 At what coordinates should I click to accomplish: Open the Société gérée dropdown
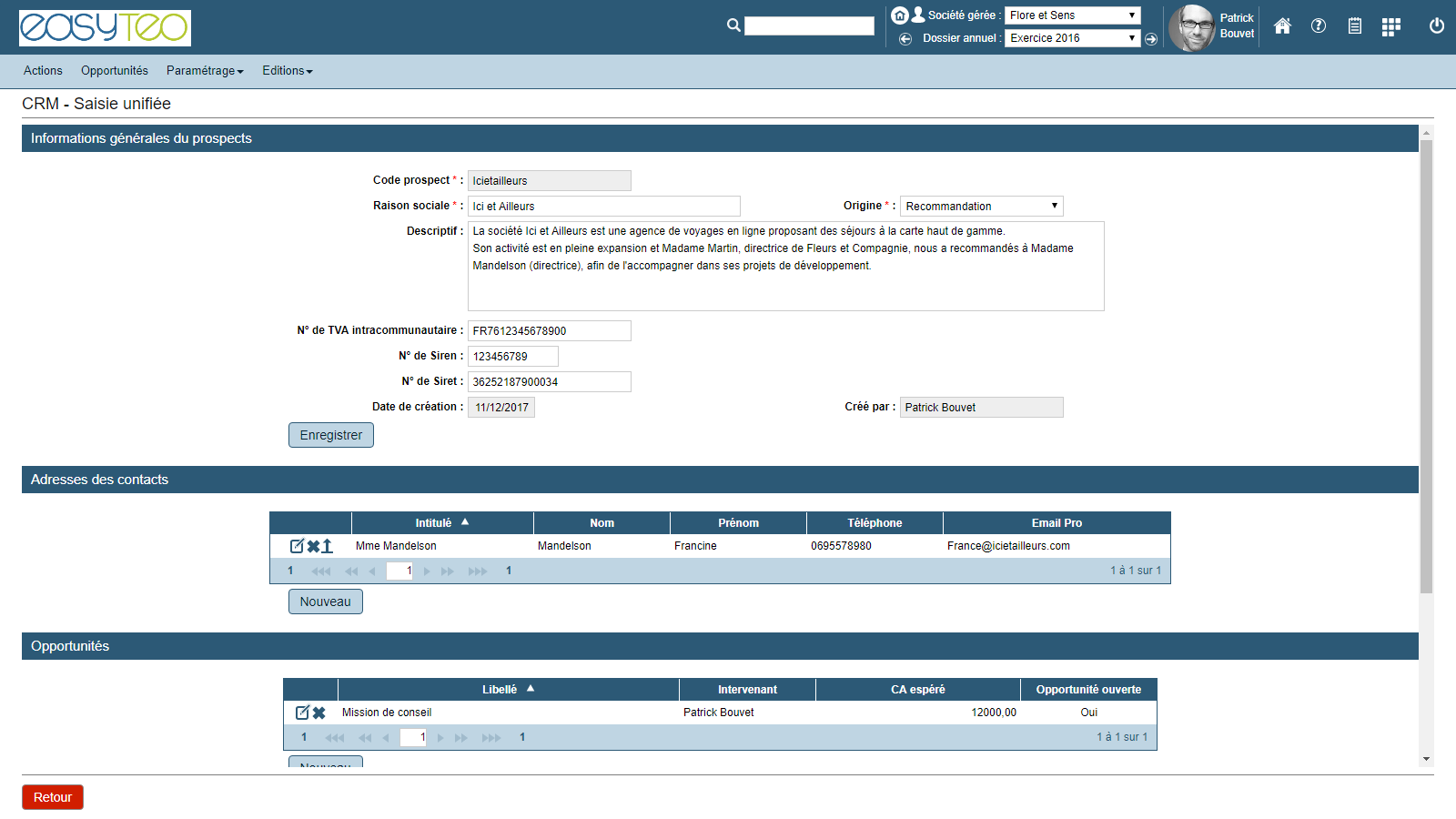1072,15
